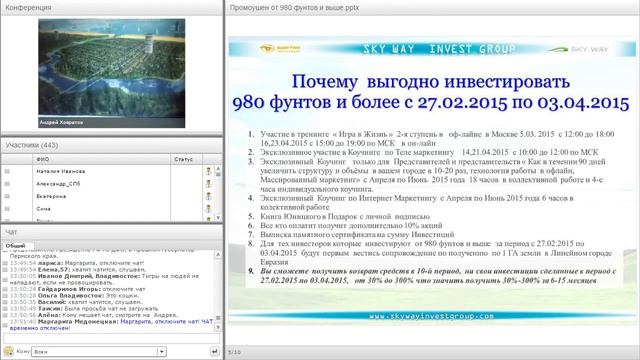
Task: Click the message icon beside Василий's chat entry
Action: point(5,302)
